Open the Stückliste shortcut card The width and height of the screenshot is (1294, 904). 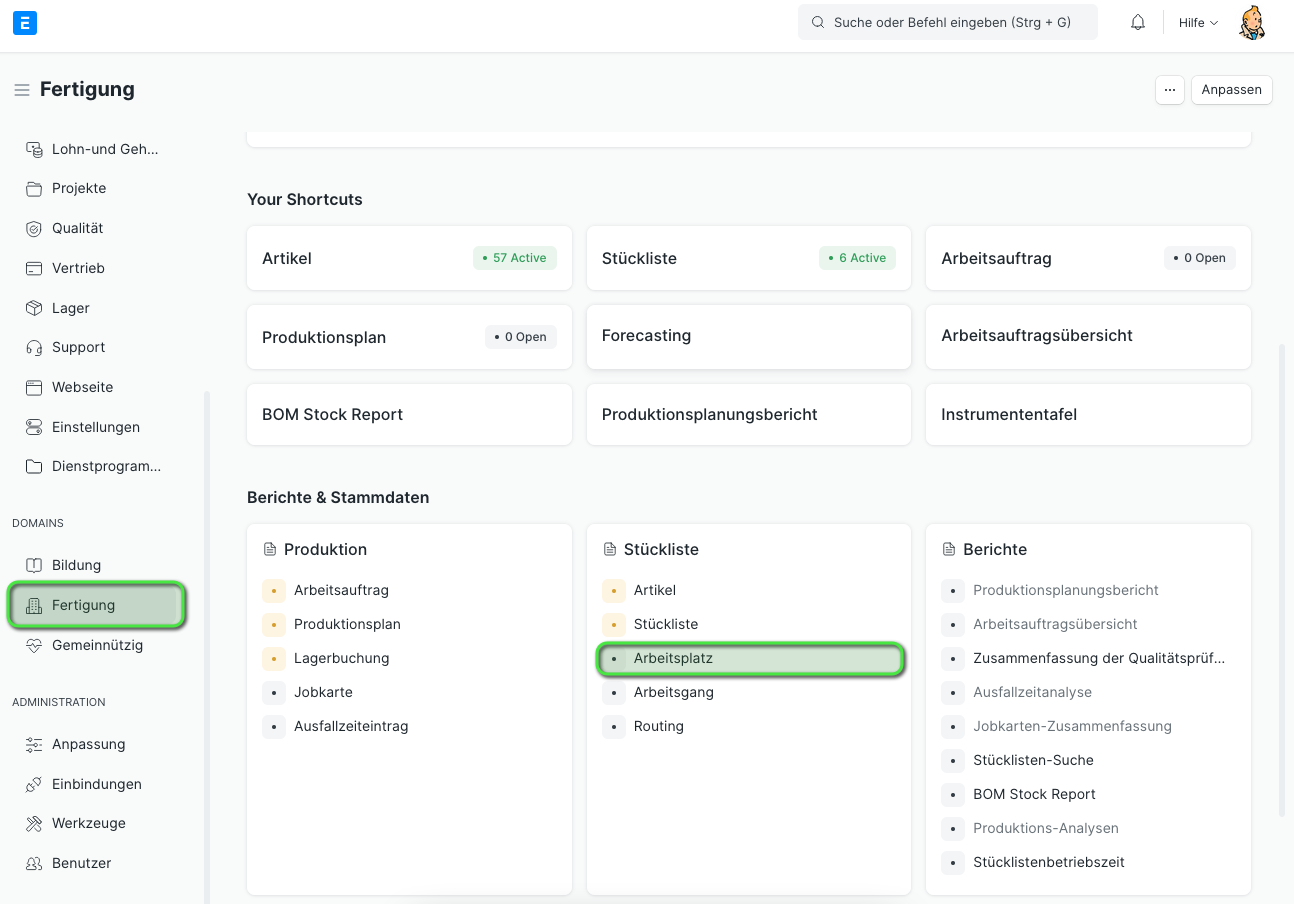[749, 258]
